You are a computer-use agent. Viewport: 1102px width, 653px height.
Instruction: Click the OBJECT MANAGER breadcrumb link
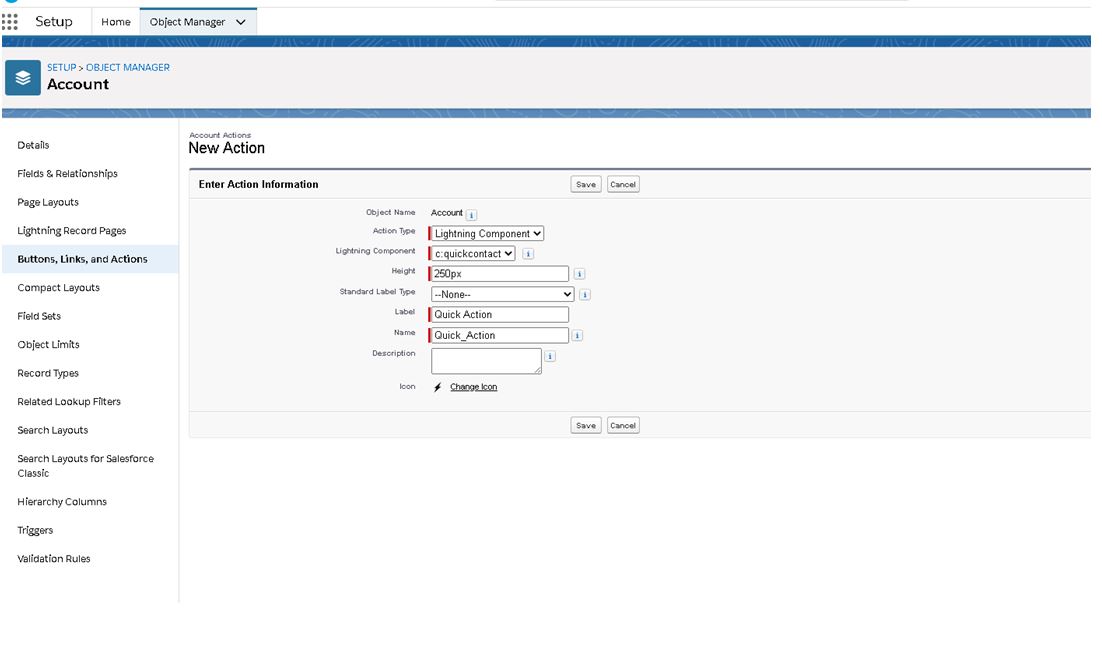point(128,67)
